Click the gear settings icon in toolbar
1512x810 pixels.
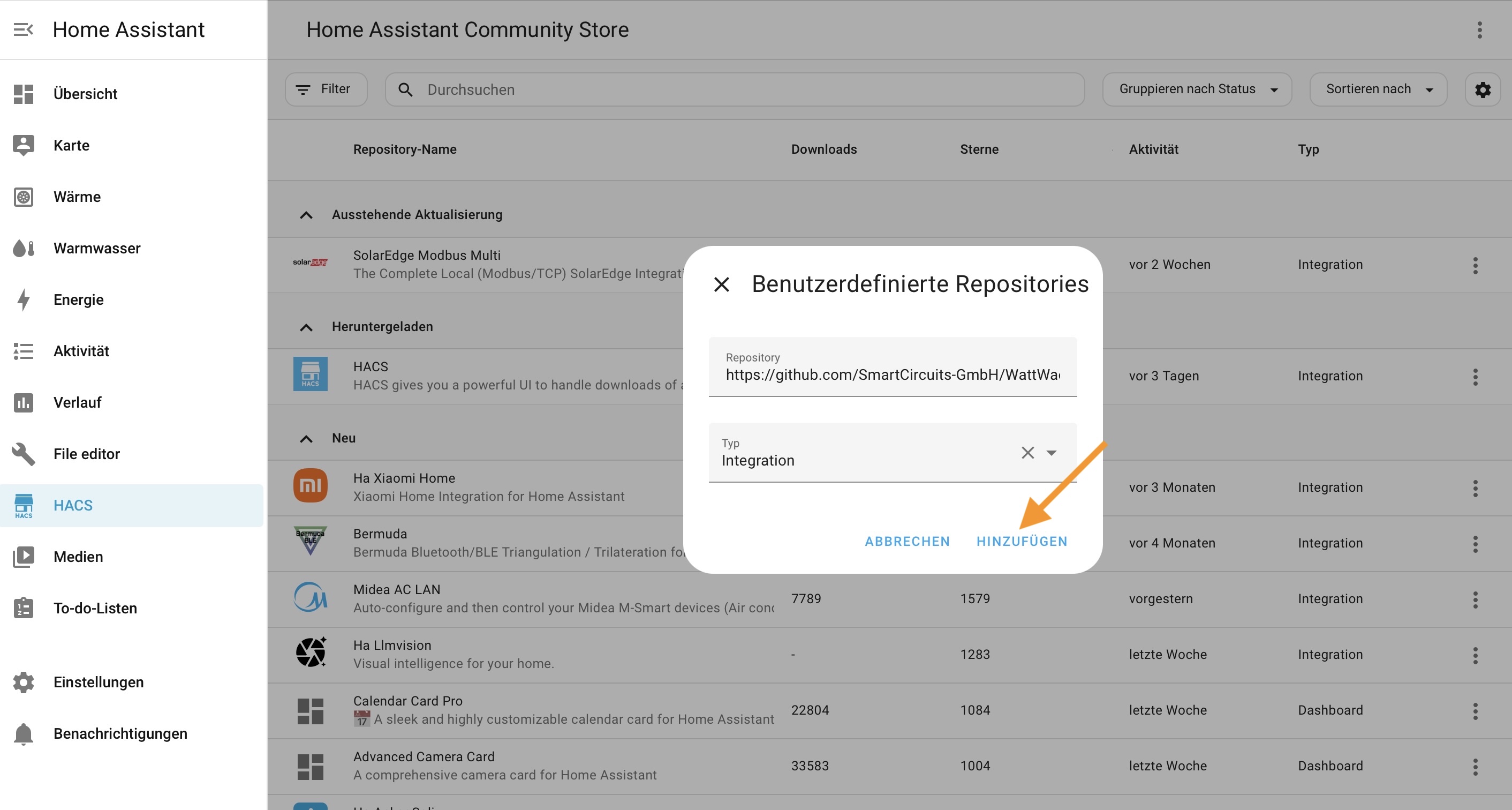(x=1483, y=89)
